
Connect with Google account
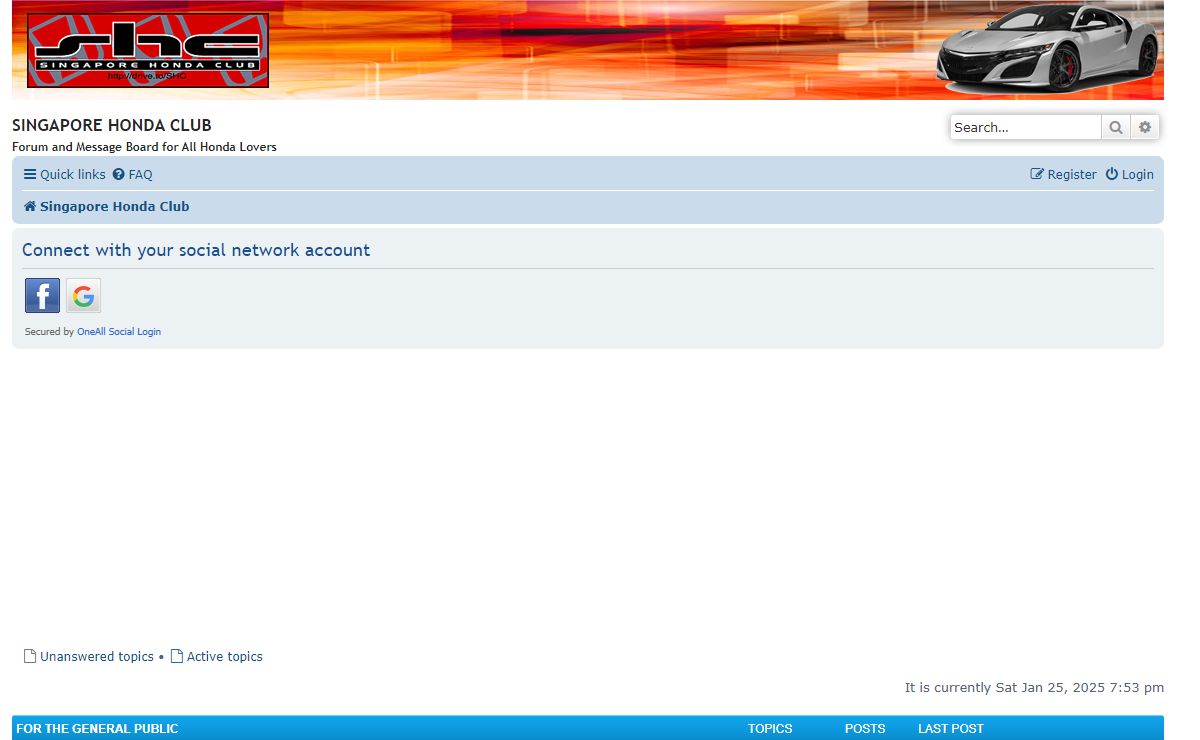point(84,296)
